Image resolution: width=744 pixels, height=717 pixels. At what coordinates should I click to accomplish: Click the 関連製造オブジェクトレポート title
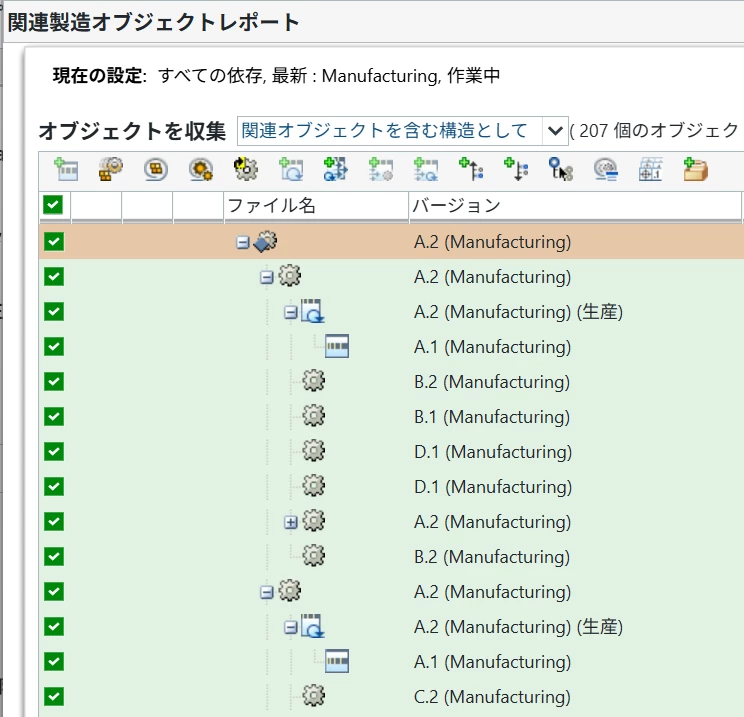point(153,22)
